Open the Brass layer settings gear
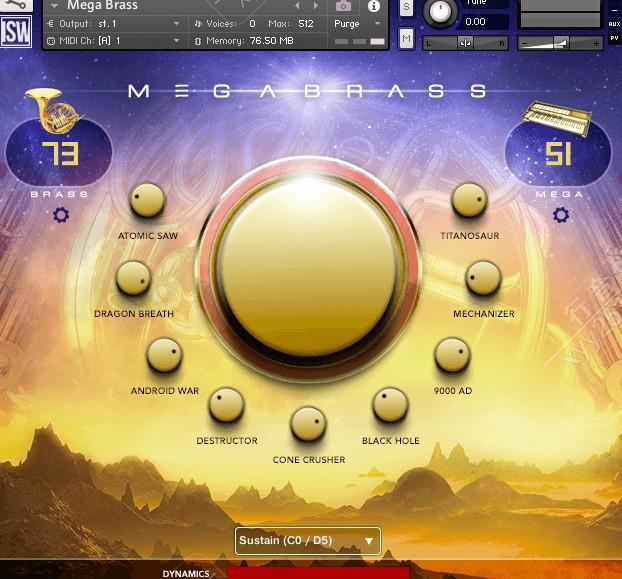 tap(61, 215)
